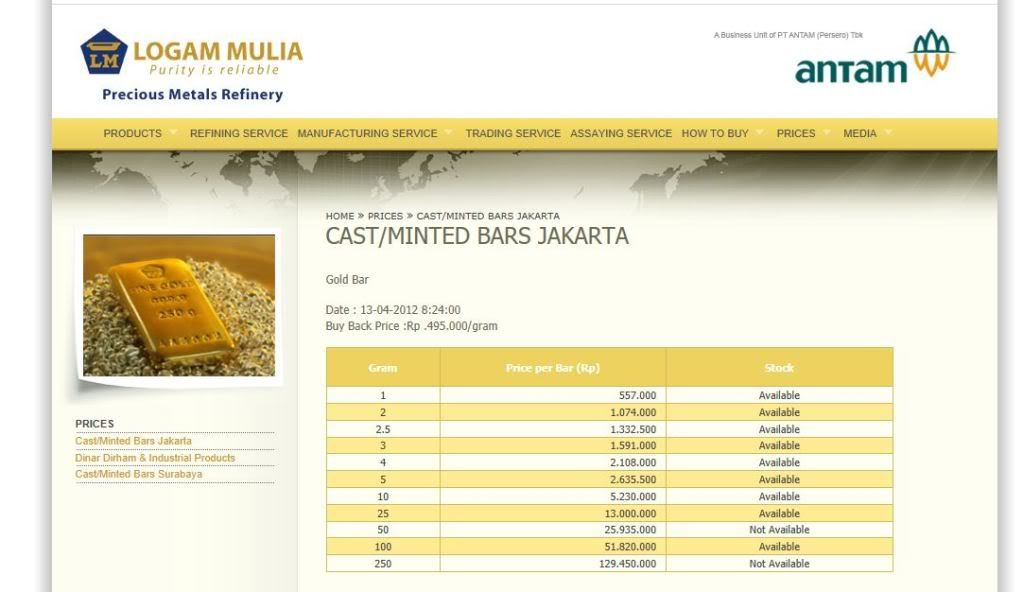Expand the PRODUCTS dropdown arrow

[x=173, y=132]
